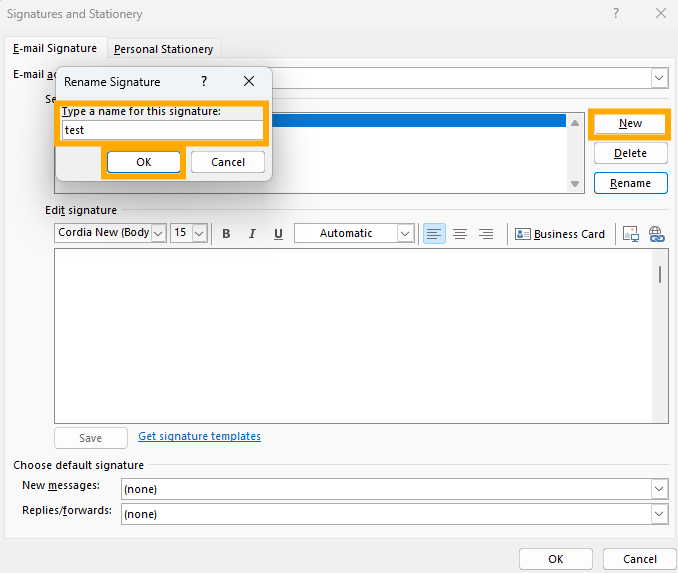Center the signature text
The height and width of the screenshot is (573, 678).
[460, 234]
